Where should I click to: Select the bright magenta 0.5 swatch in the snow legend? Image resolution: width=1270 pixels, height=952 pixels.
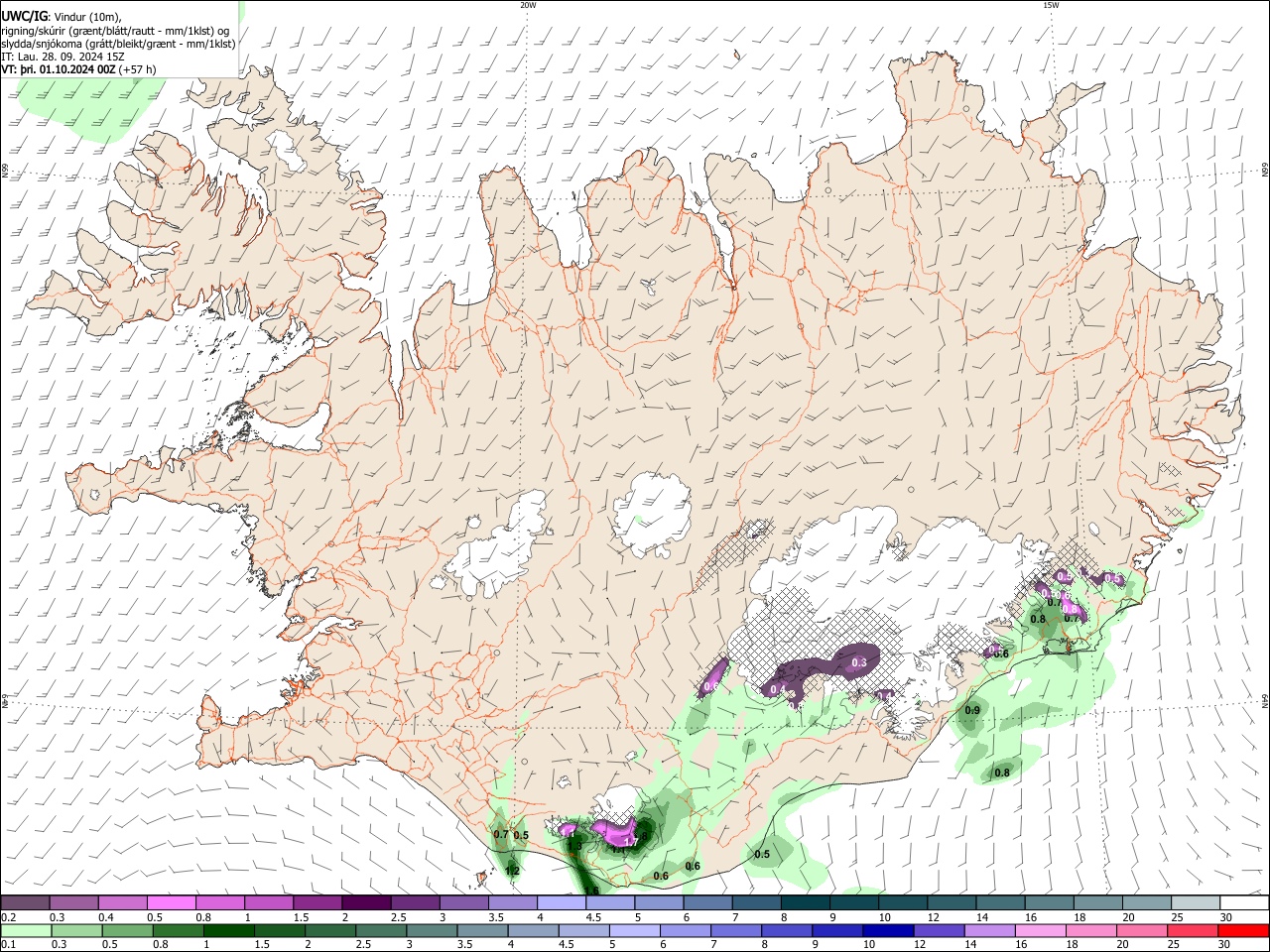tap(171, 903)
